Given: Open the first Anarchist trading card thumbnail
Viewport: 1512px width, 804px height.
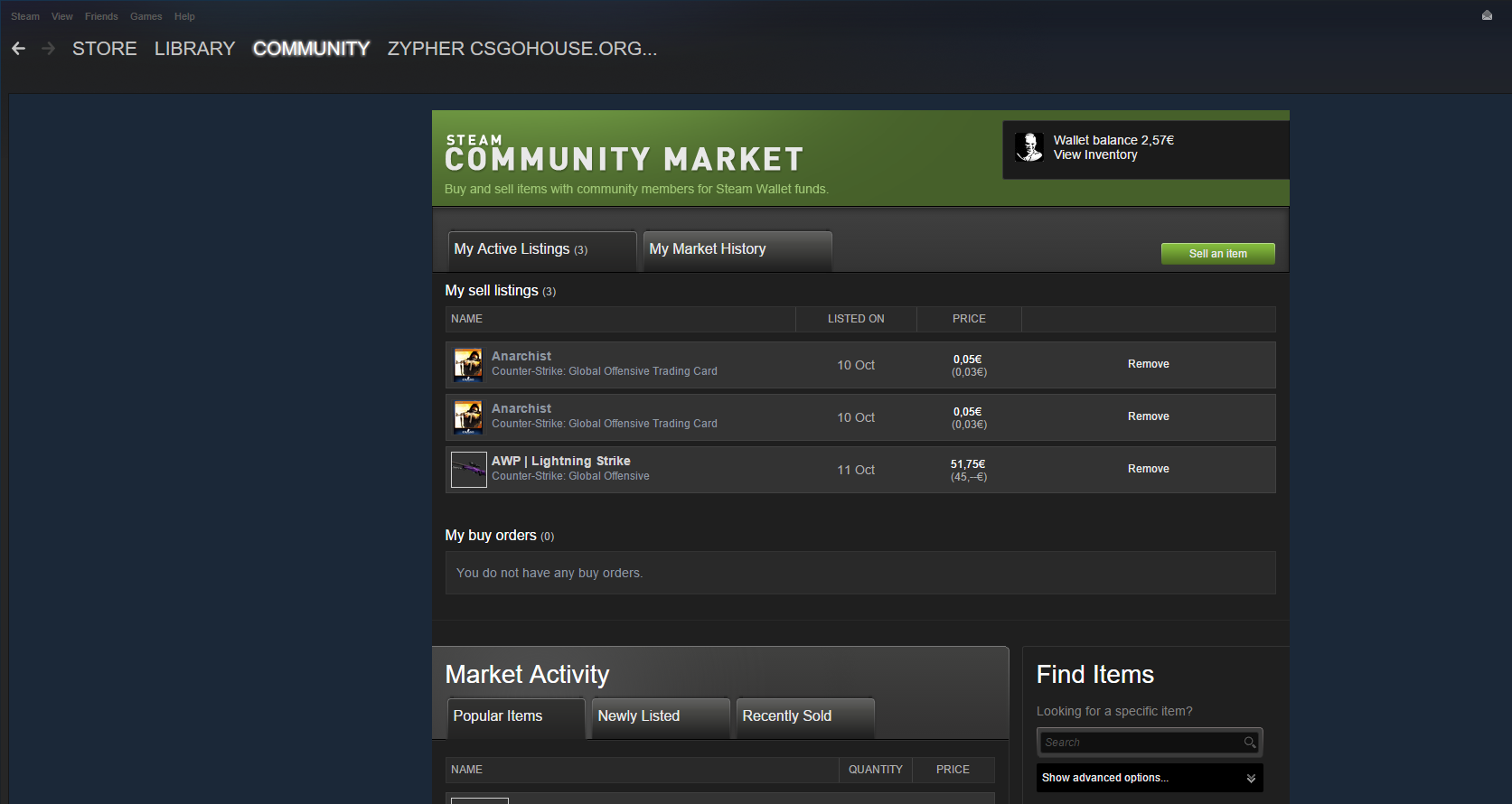Looking at the screenshot, I should click(468, 365).
